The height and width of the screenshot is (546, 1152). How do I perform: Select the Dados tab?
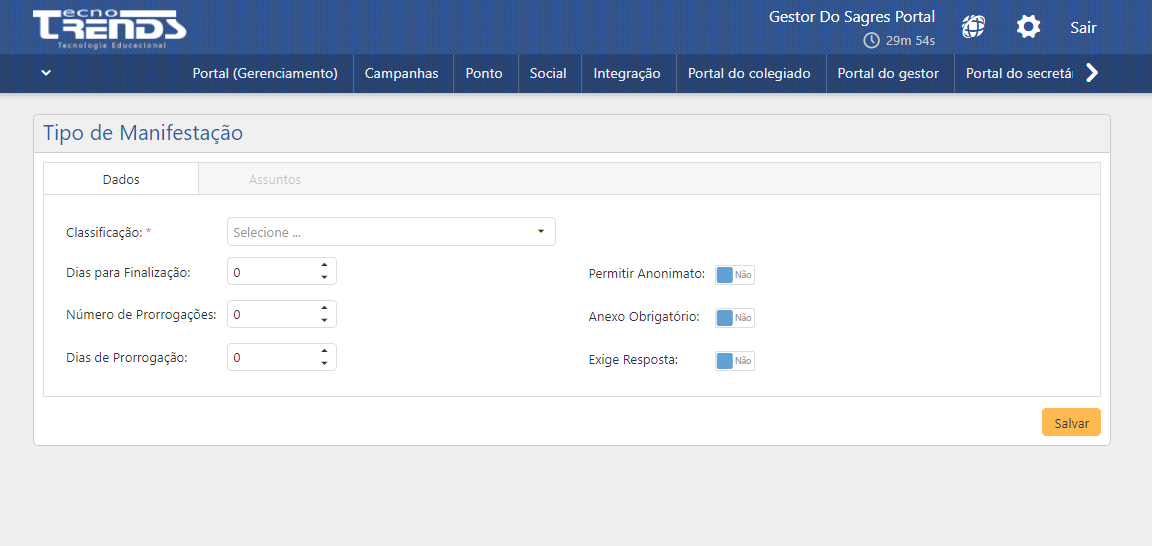point(121,180)
